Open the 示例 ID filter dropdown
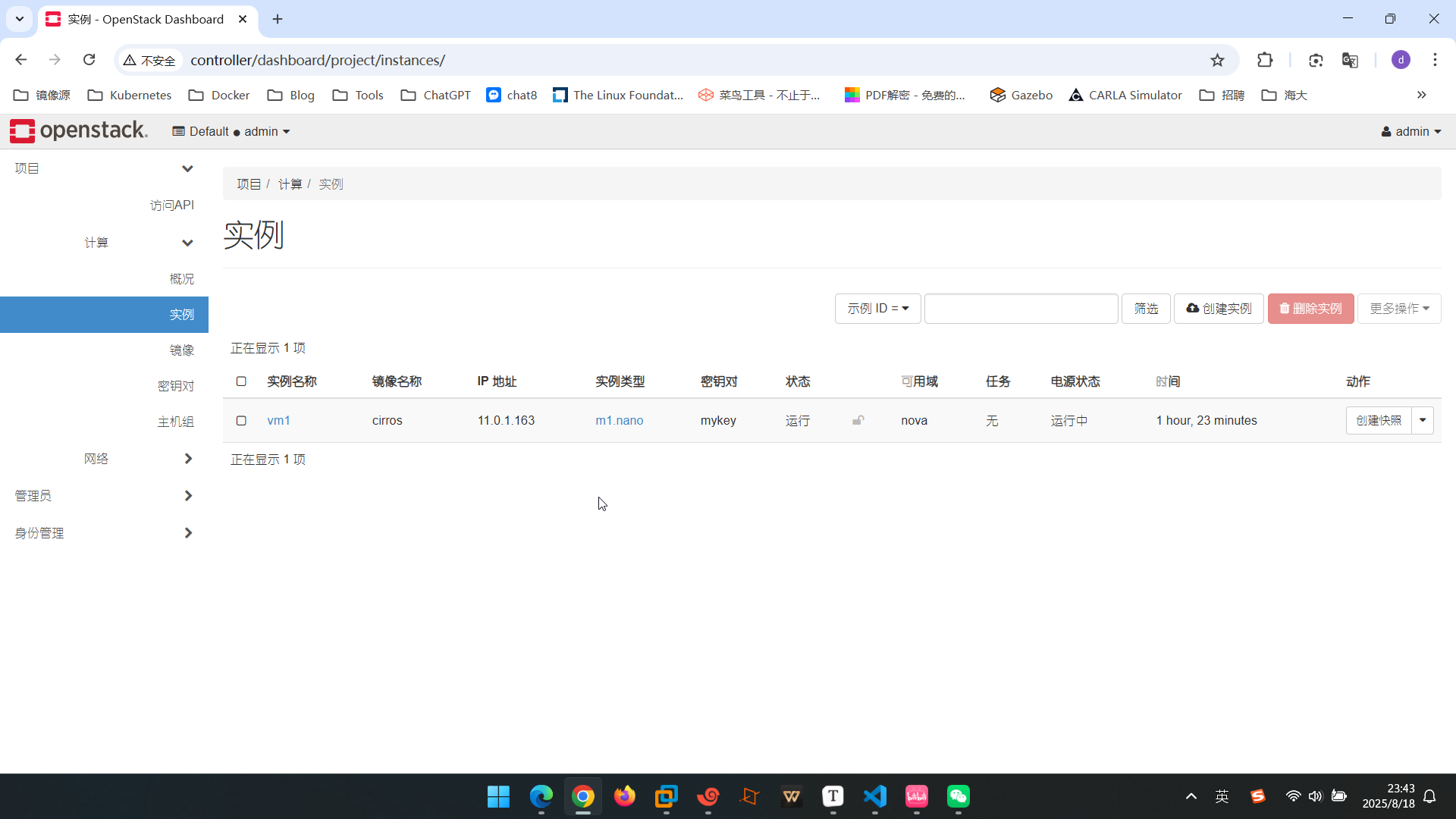 coord(877,309)
